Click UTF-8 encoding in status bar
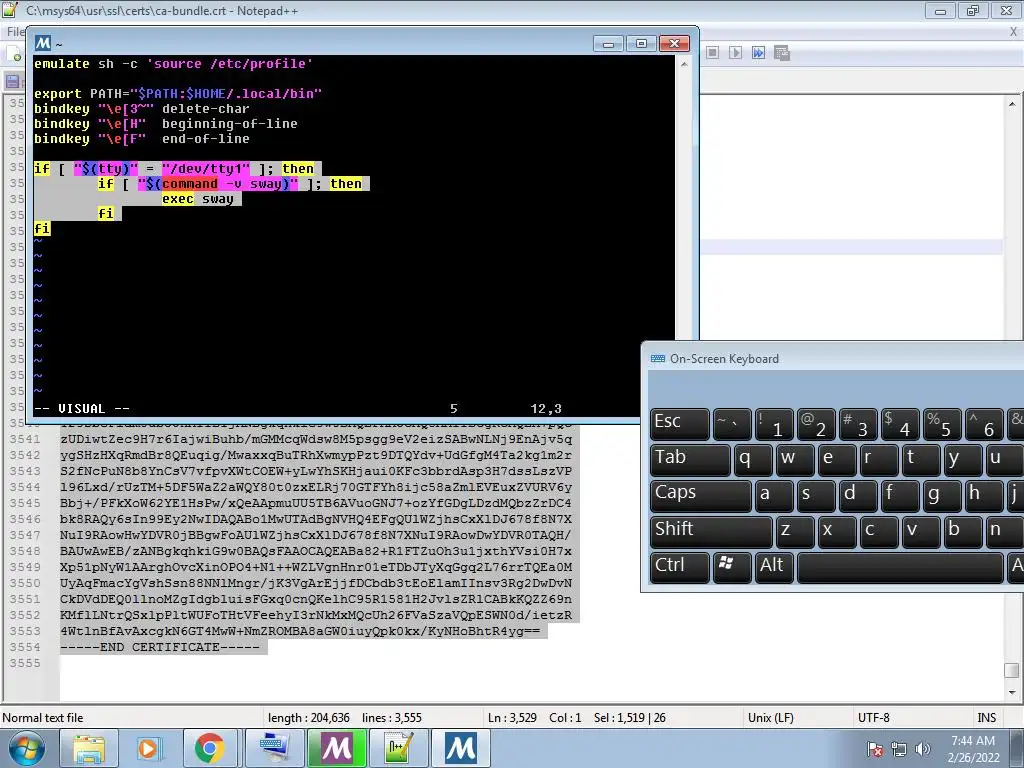1024x768 pixels. coord(874,718)
